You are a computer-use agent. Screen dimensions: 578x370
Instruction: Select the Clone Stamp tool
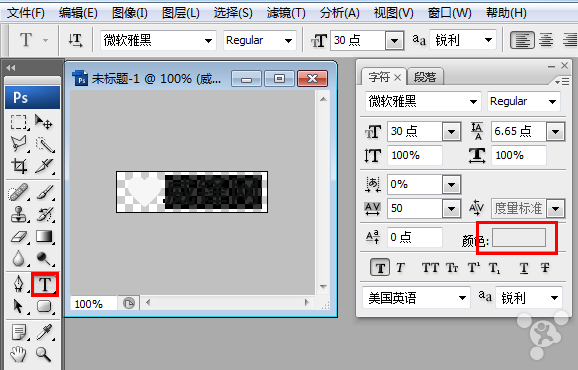click(x=18, y=214)
